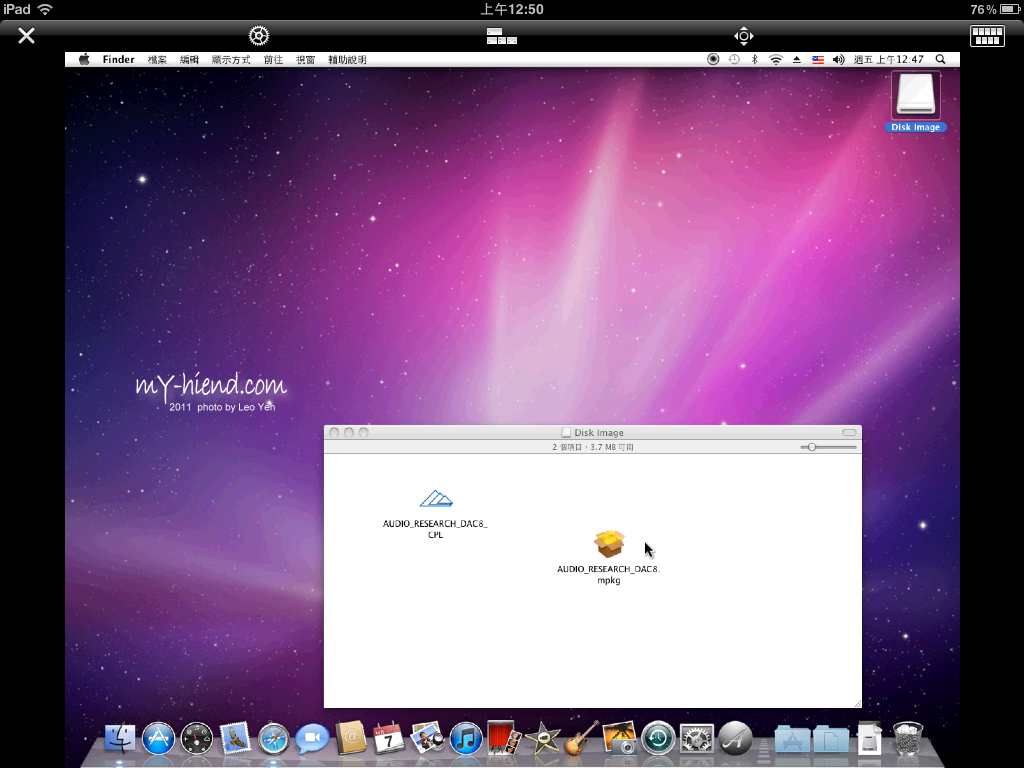
Task: Show the modifier keys panel icon
Action: (502, 36)
